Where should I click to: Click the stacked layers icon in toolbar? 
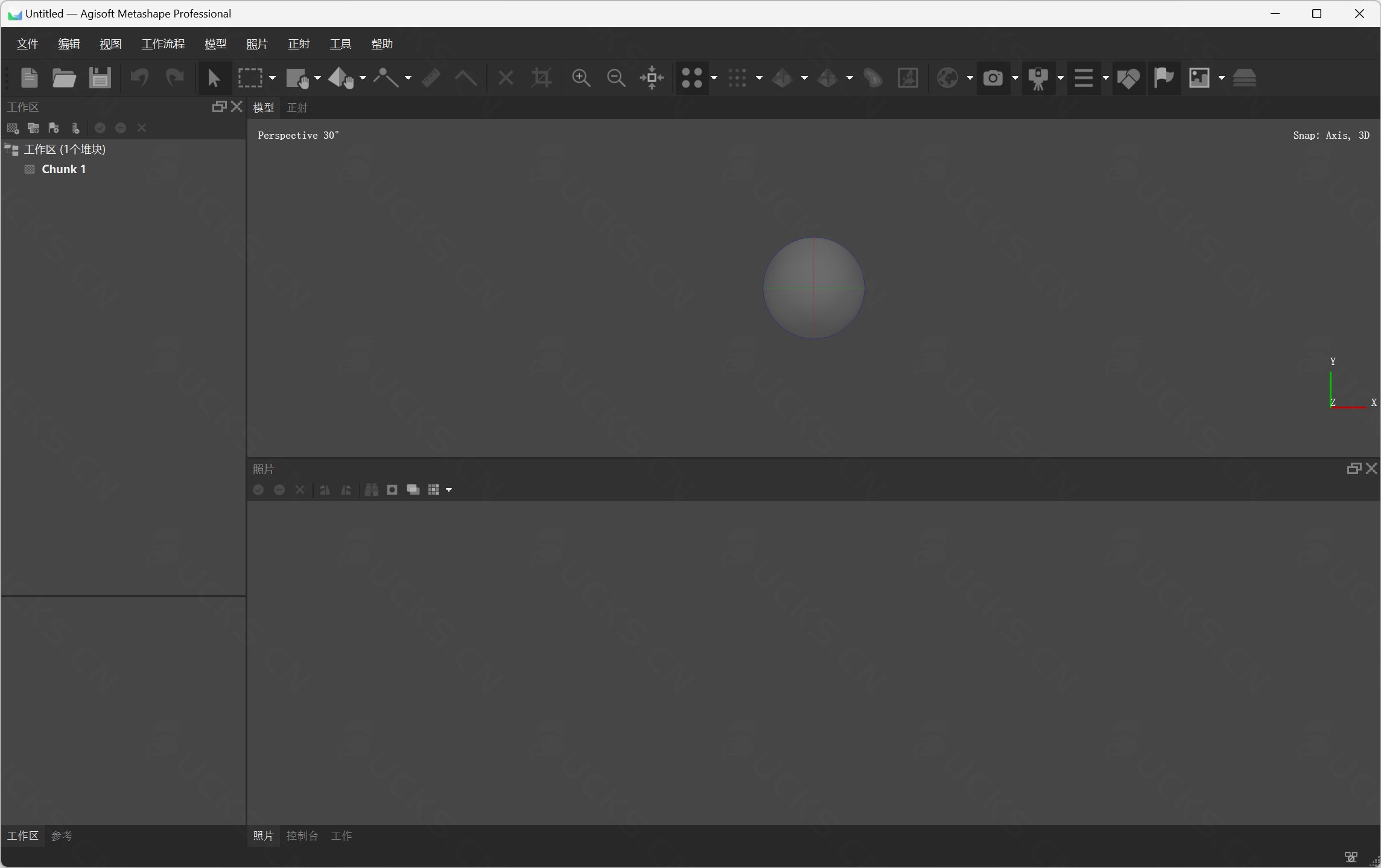pos(1244,78)
